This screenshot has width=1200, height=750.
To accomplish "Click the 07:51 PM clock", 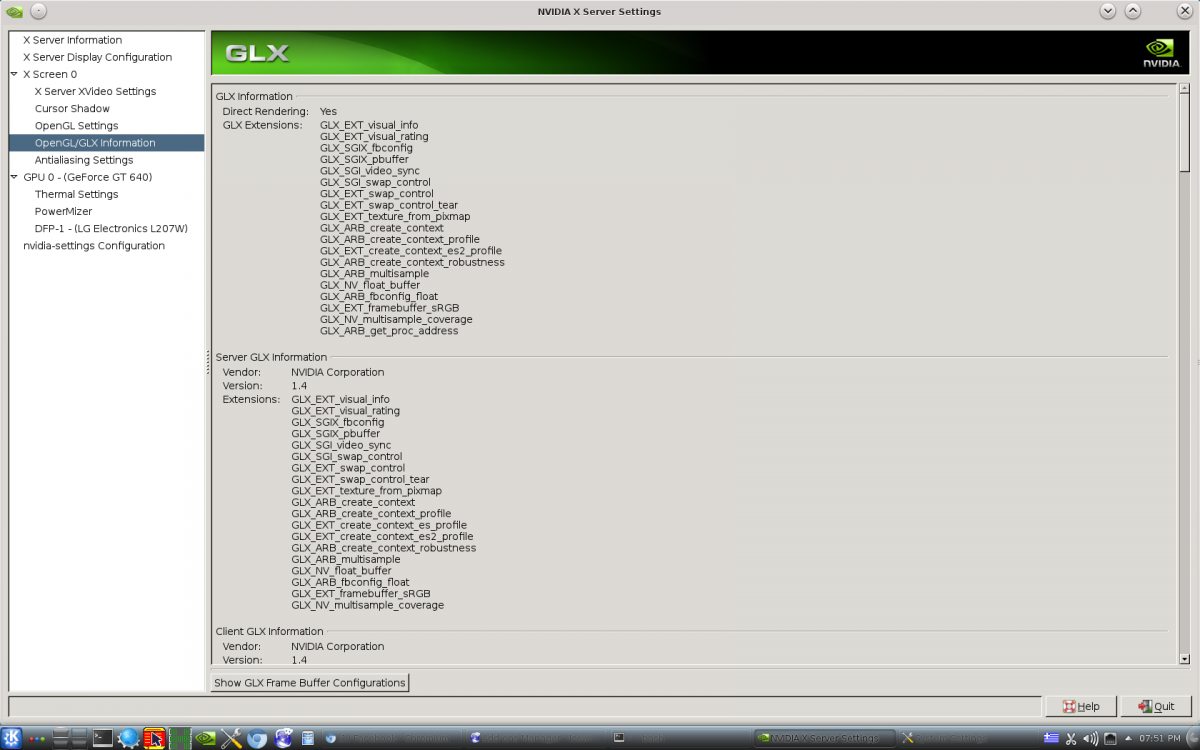I will point(1160,738).
